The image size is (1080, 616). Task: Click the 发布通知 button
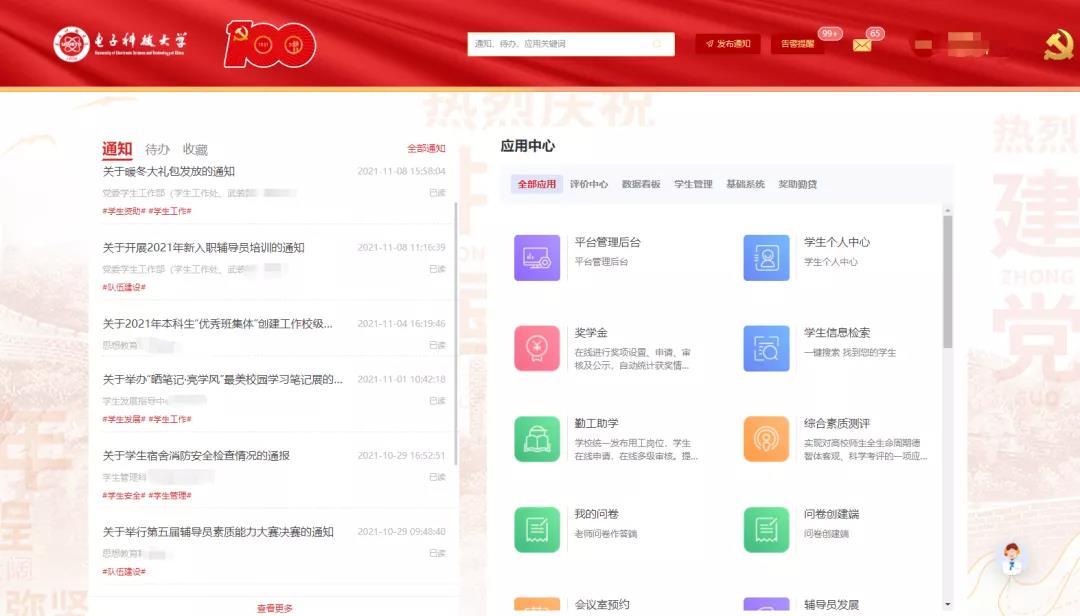point(728,44)
